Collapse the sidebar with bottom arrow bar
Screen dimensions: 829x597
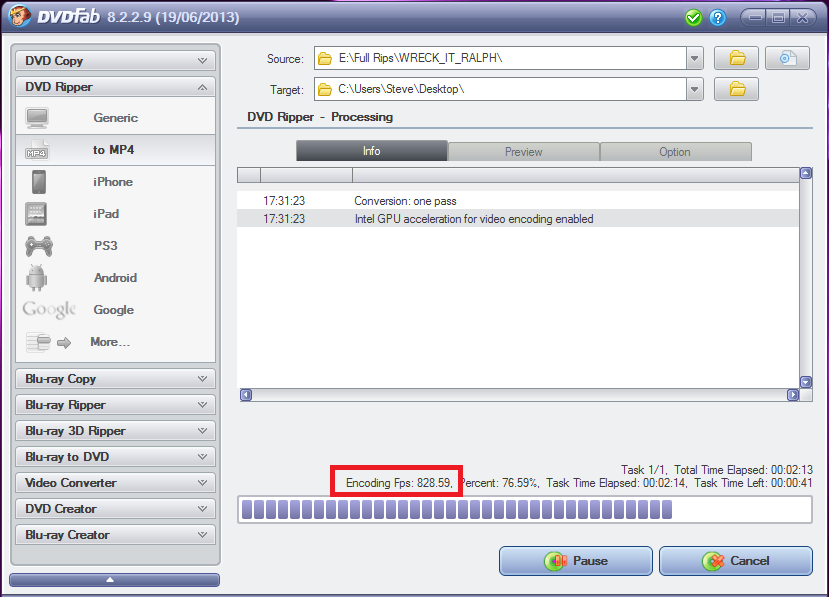pos(114,580)
